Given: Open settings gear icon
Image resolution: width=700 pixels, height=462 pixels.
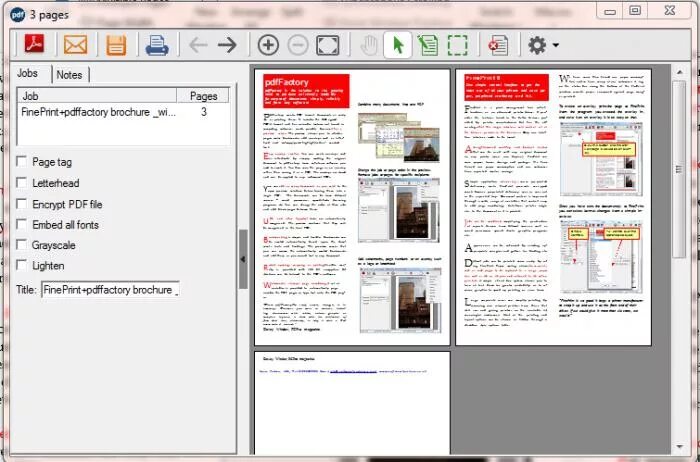Looking at the screenshot, I should [x=537, y=45].
